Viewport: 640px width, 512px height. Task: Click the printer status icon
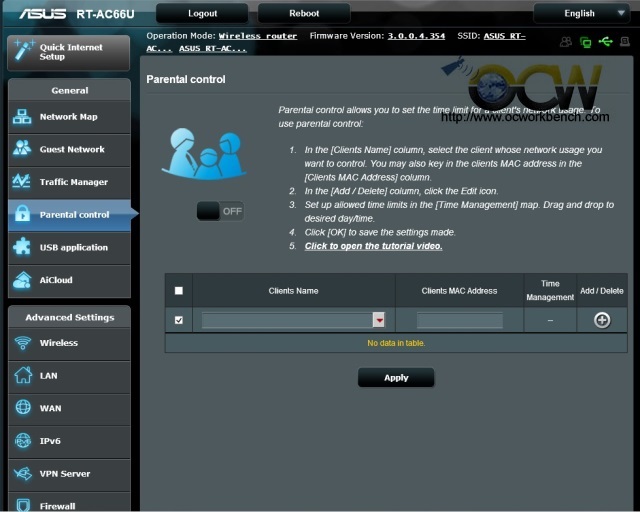pos(625,41)
